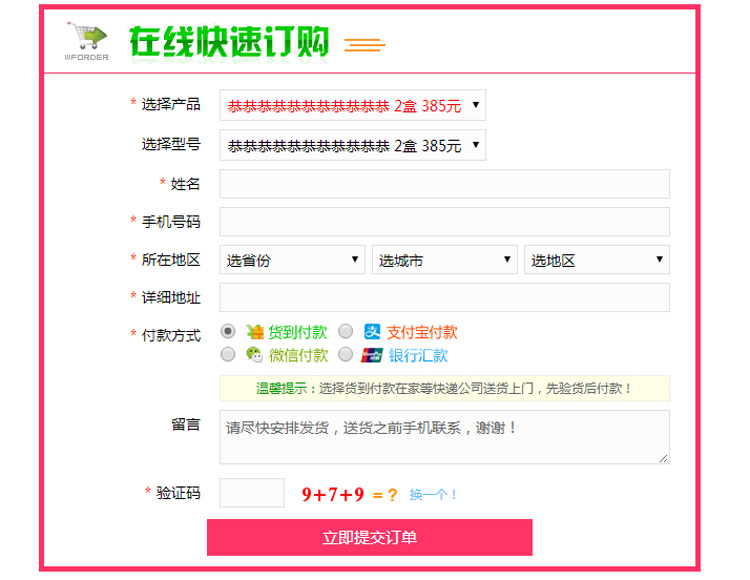The image size is (750, 580).
Task: Click the 微信付款 label text
Action: pos(298,355)
